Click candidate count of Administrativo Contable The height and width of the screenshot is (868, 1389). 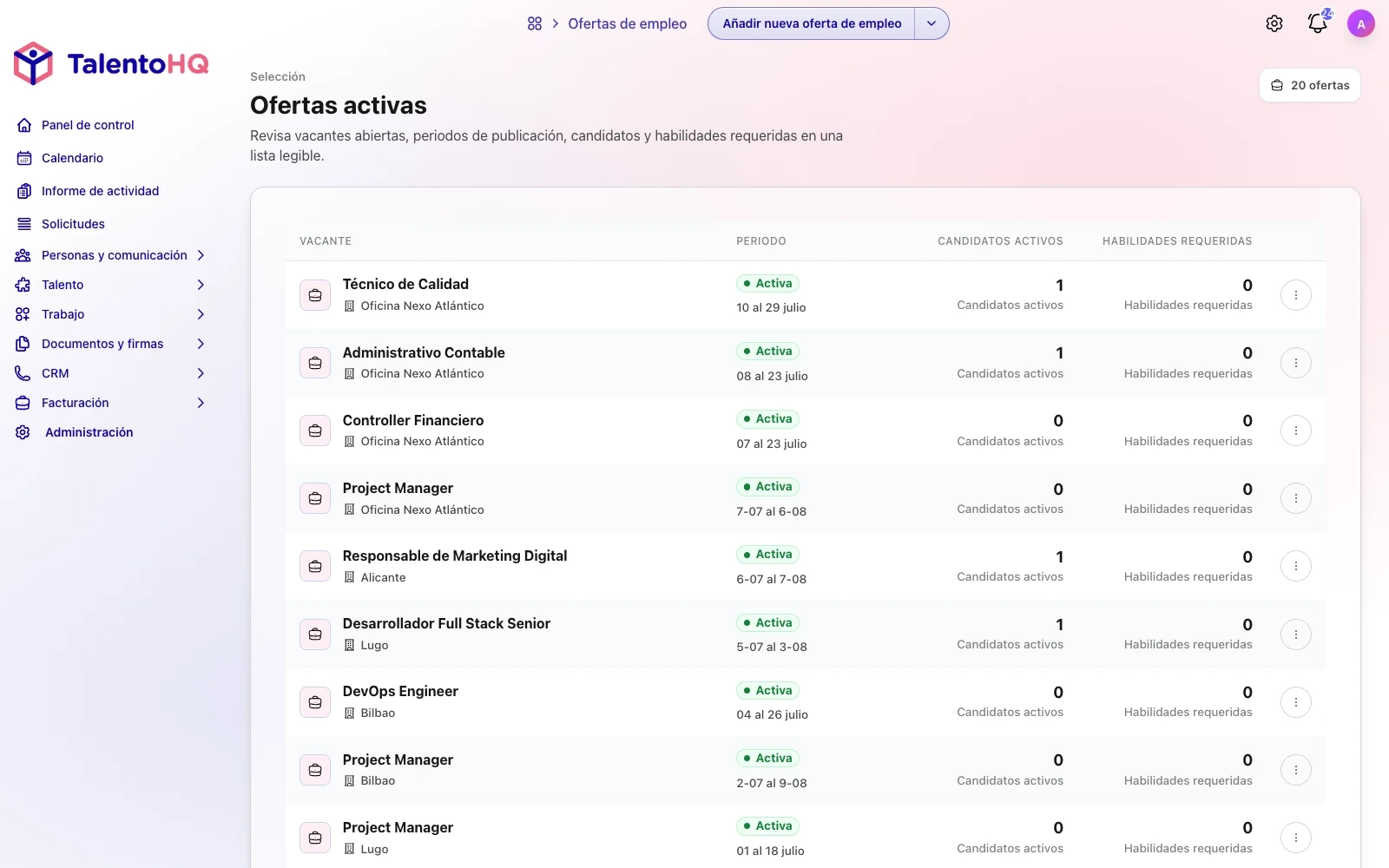pos(1059,353)
